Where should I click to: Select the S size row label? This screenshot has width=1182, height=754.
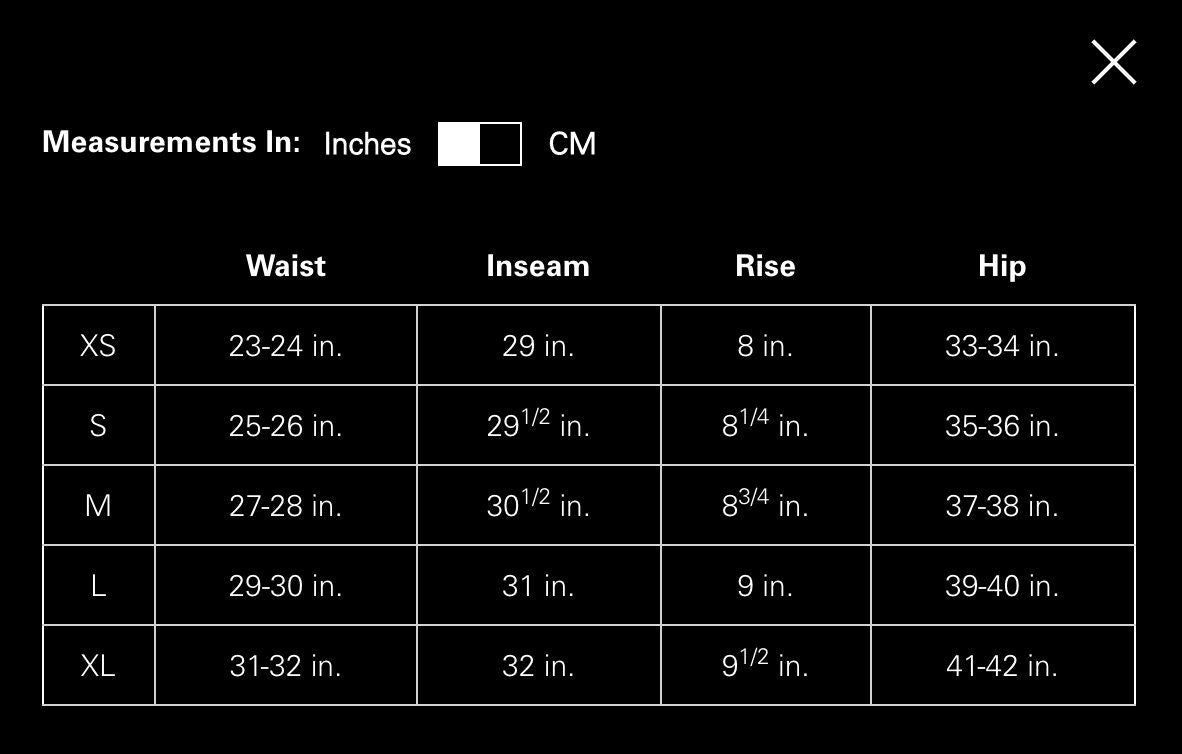click(x=98, y=425)
